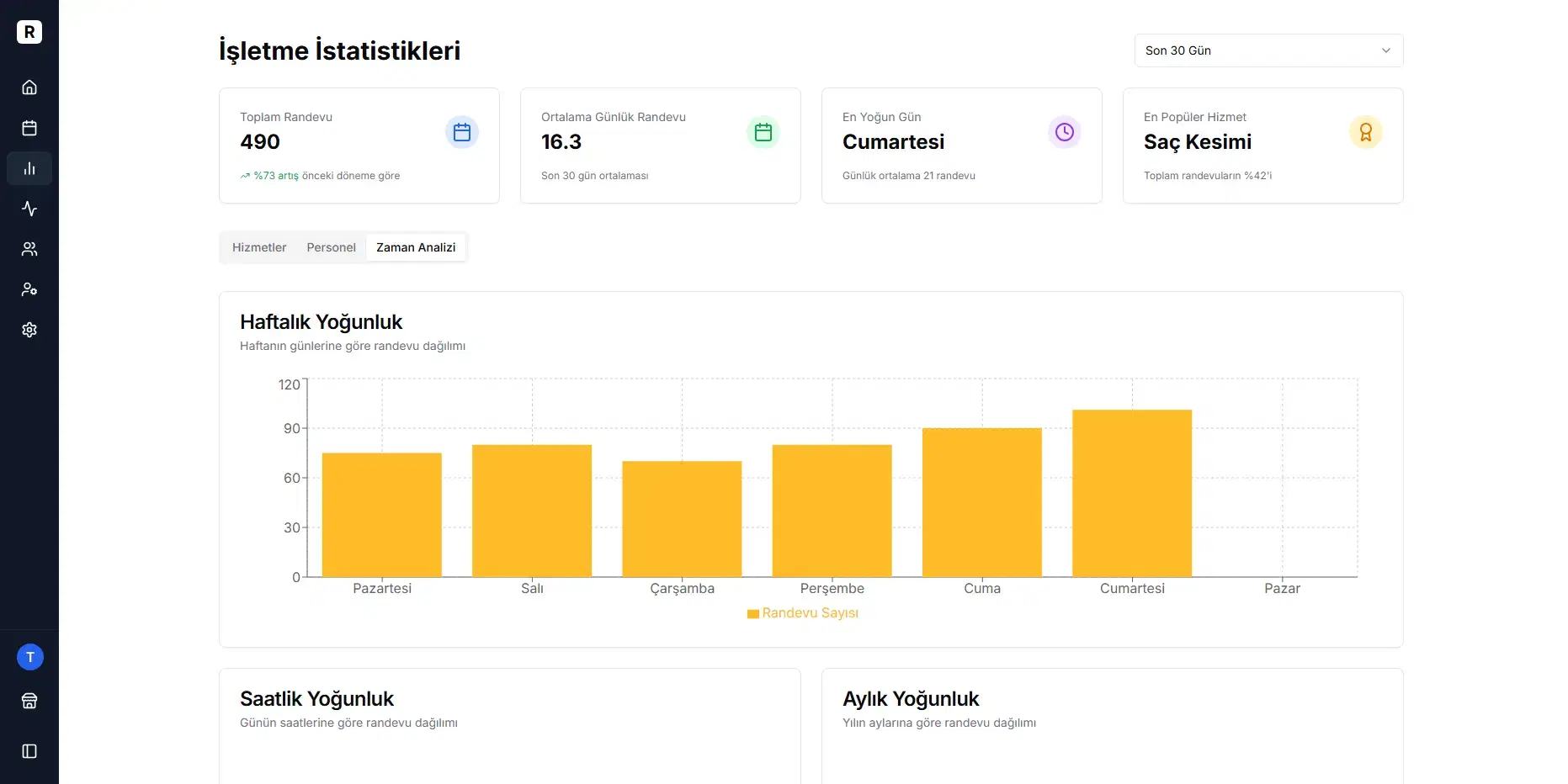Image resolution: width=1568 pixels, height=784 pixels.
Task: Click the Randevu Sayısı legend entry
Action: (x=803, y=613)
